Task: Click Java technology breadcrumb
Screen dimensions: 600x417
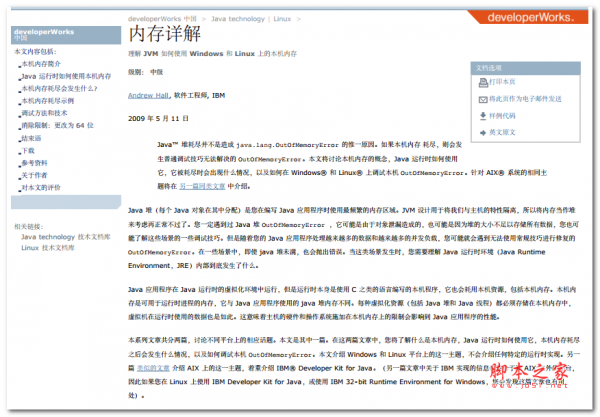Action: 238,19
